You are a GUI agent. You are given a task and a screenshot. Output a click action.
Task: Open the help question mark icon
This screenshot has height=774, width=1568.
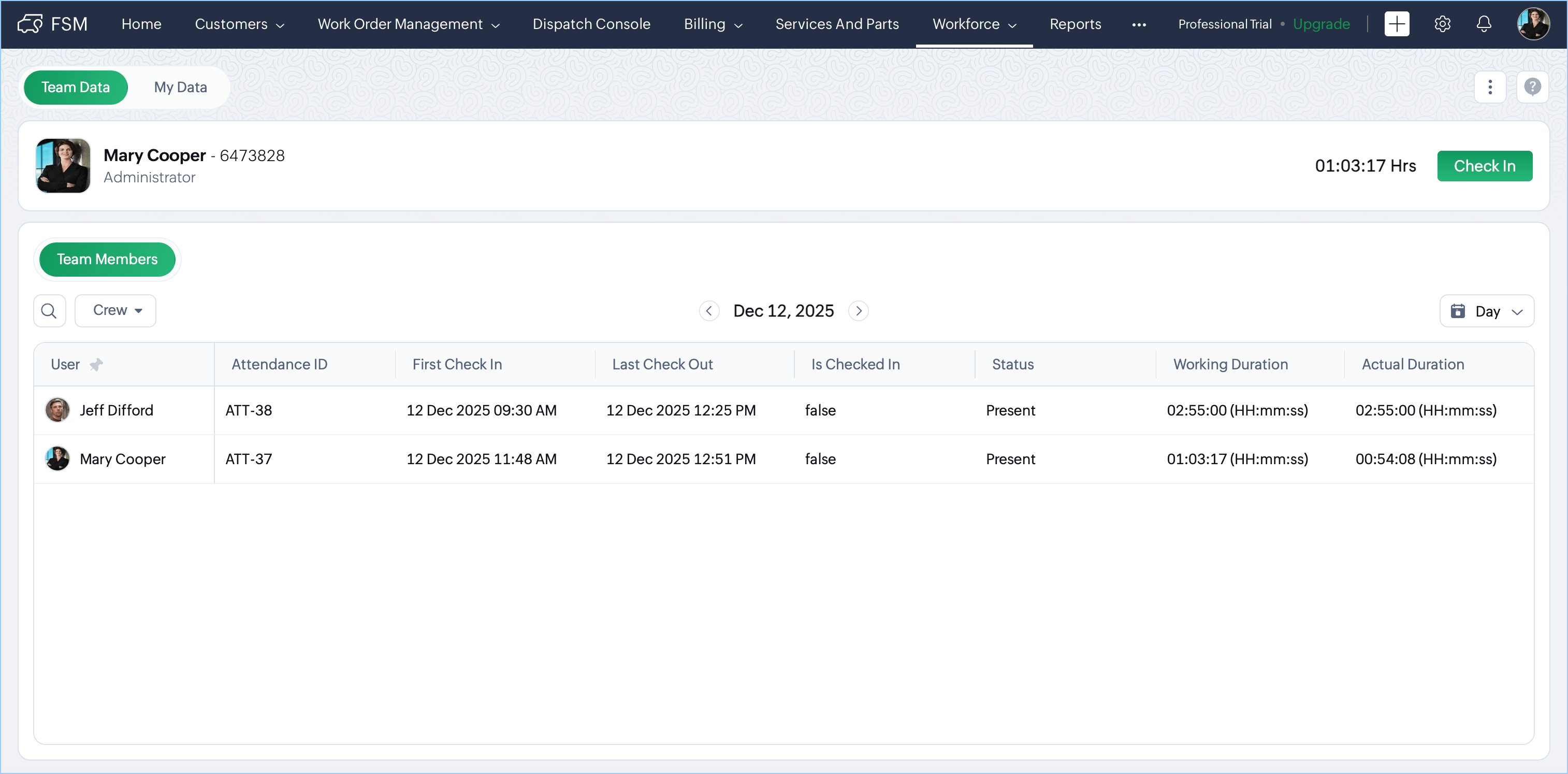[1532, 87]
